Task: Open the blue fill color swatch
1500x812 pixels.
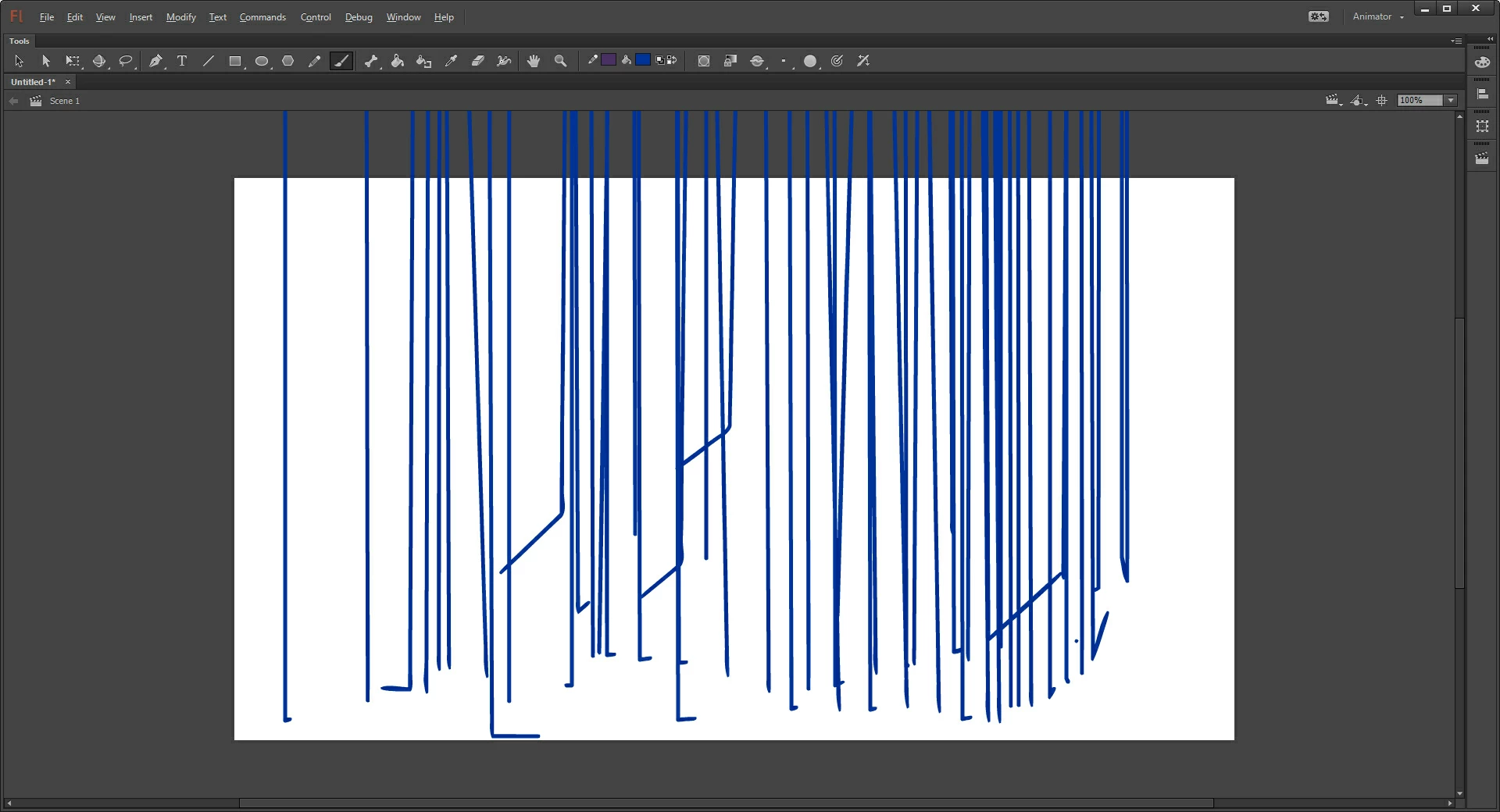Action: tap(643, 59)
